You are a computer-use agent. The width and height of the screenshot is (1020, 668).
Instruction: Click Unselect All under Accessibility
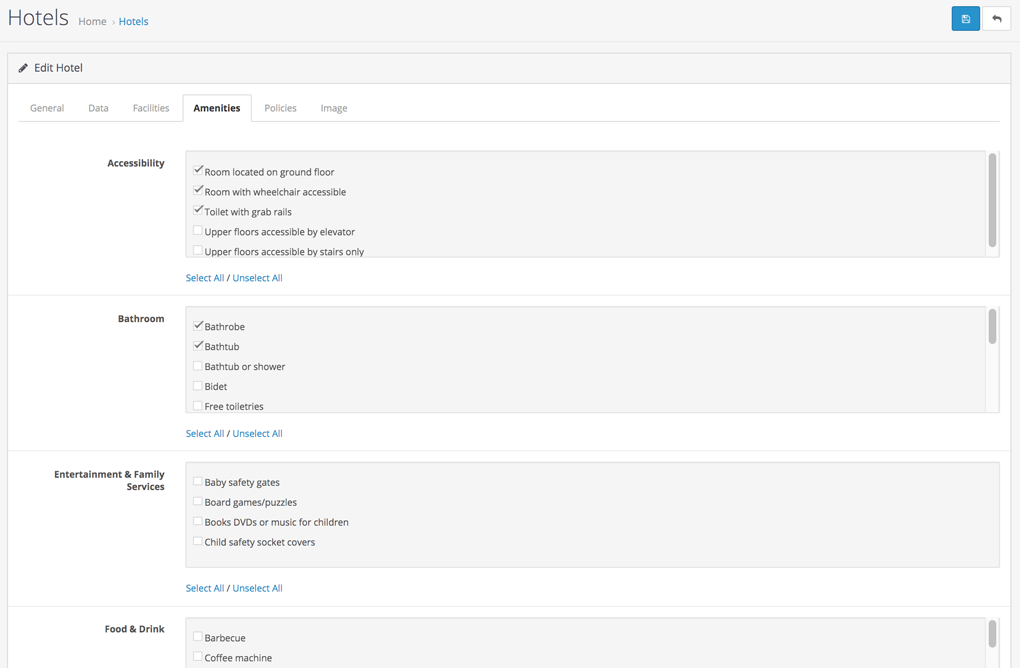(x=258, y=278)
